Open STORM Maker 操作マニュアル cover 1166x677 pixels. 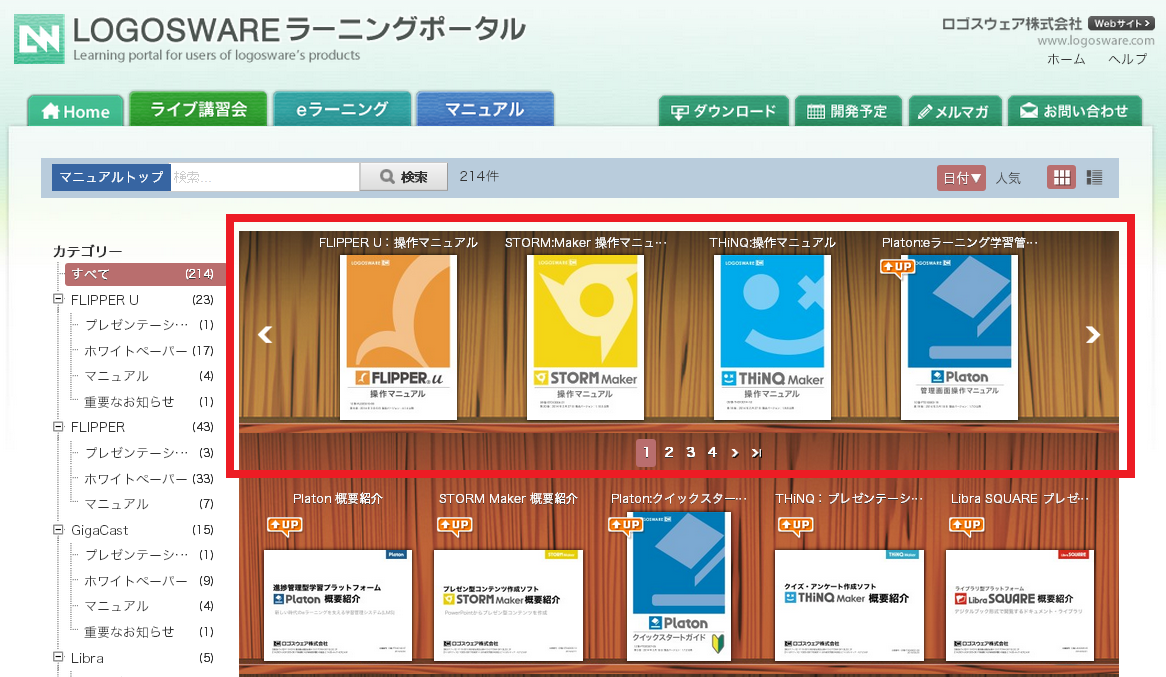coord(585,338)
